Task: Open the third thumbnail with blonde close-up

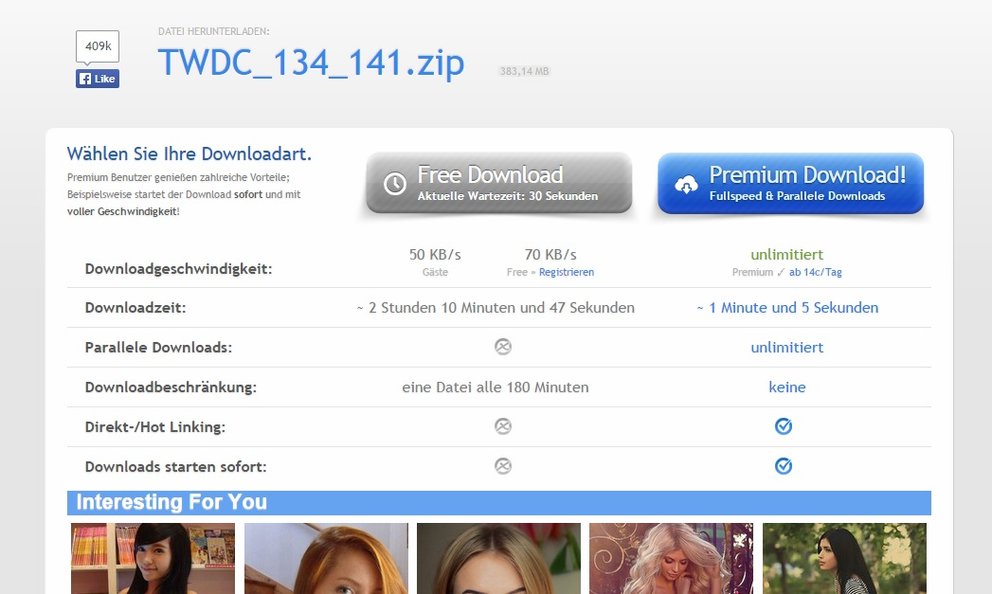Action: pos(499,559)
